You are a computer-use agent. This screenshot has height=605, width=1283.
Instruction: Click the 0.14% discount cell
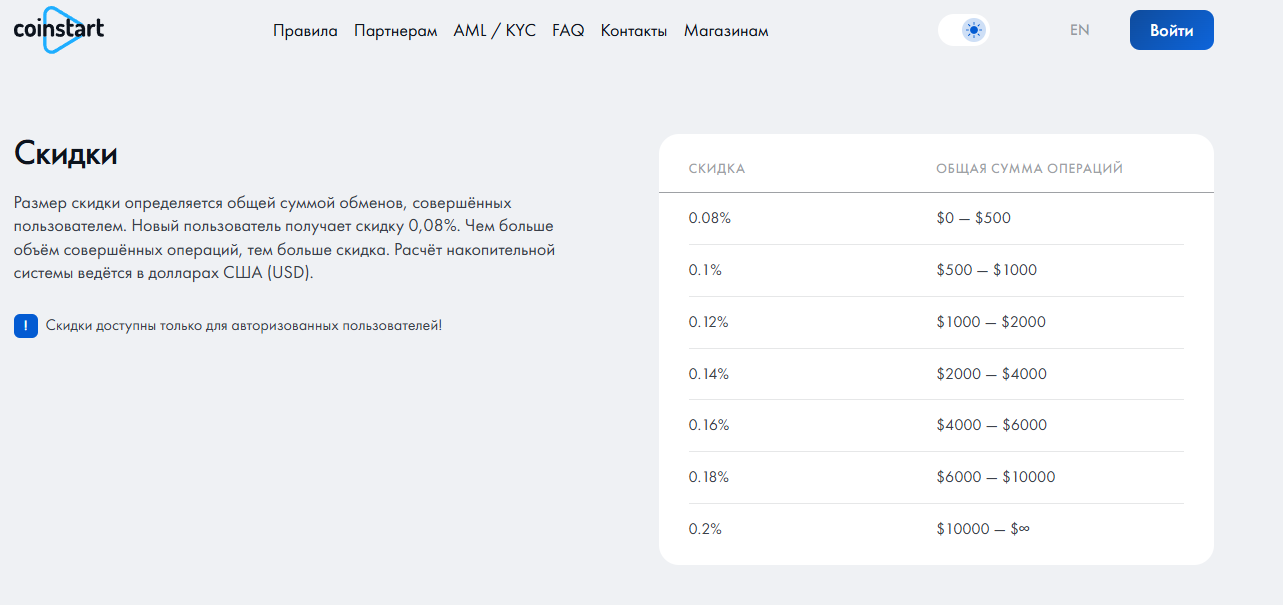point(709,374)
